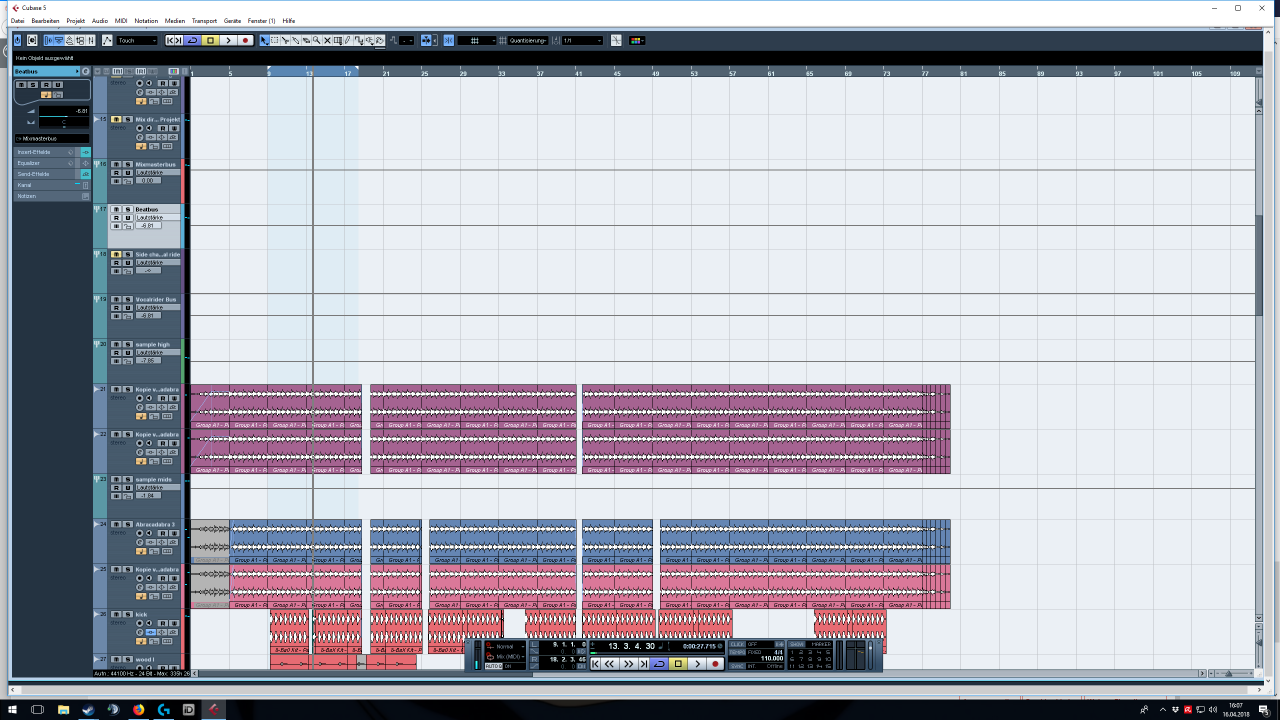Click toolbar Record button
The width and height of the screenshot is (1280, 720).
coord(245,40)
